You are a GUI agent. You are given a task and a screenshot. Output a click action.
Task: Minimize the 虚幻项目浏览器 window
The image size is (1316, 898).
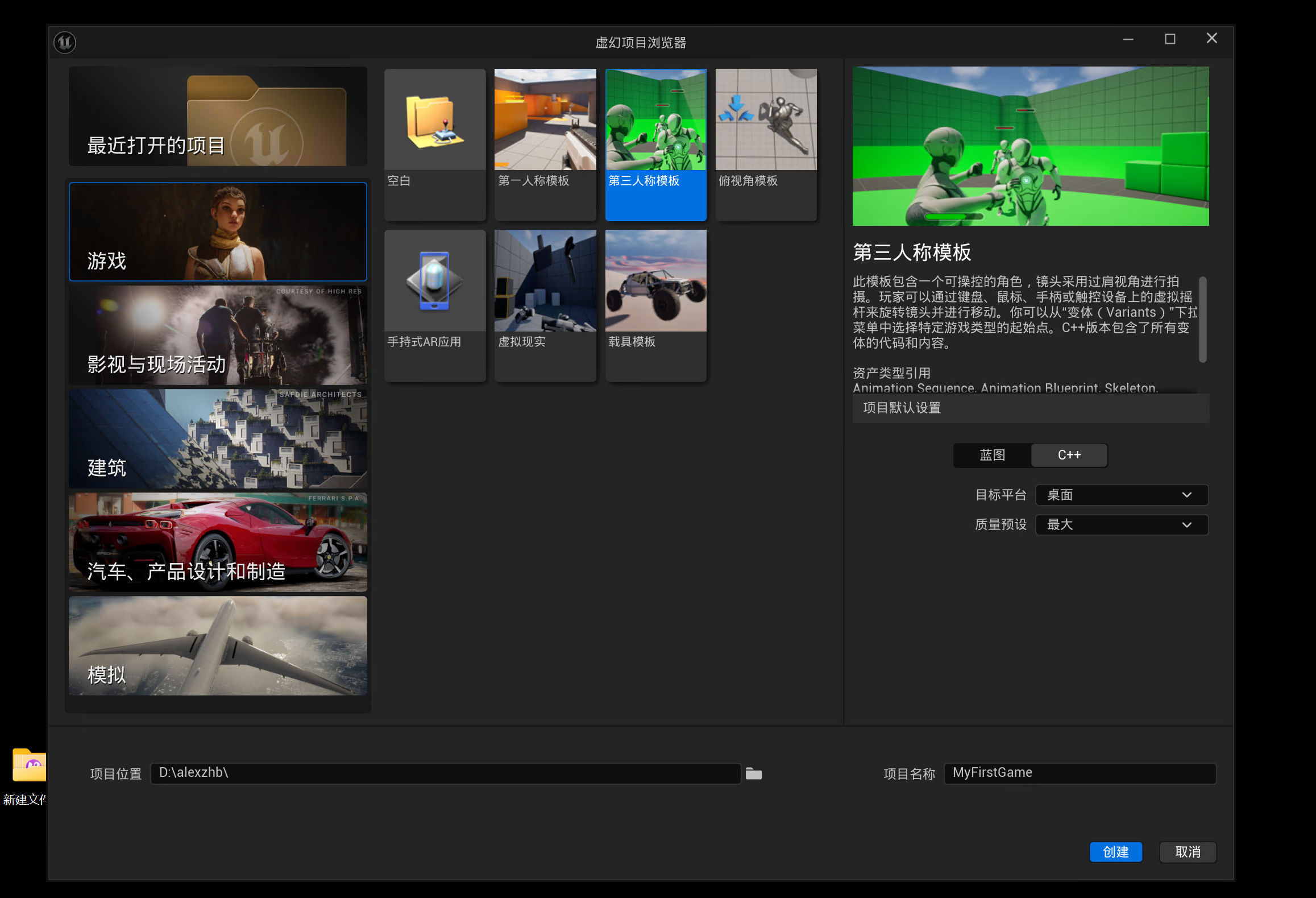tap(1128, 39)
